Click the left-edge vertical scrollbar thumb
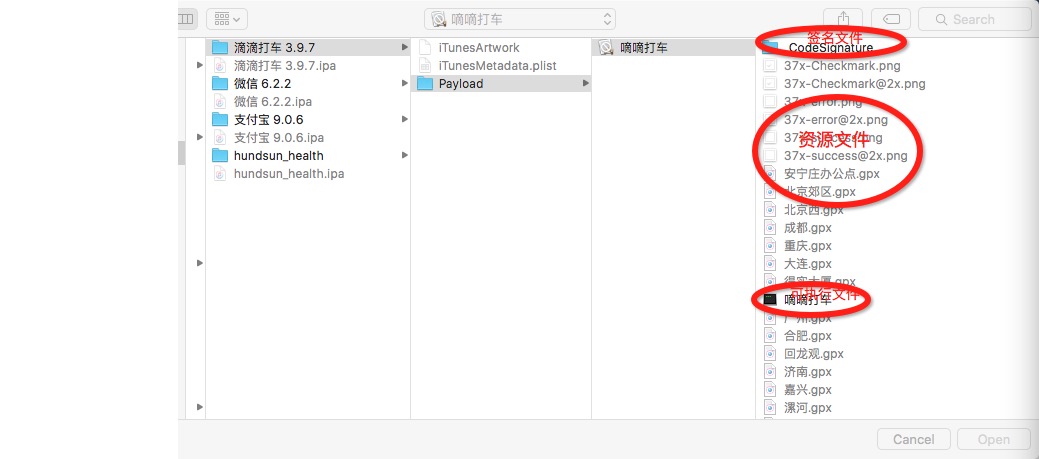Image resolution: width=1039 pixels, height=459 pixels. click(x=182, y=153)
